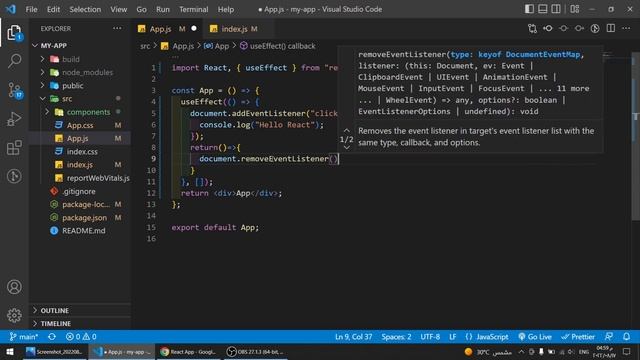Click errors and warnings count in status bar
Viewport: 640px width, 360px height.
pos(81,337)
